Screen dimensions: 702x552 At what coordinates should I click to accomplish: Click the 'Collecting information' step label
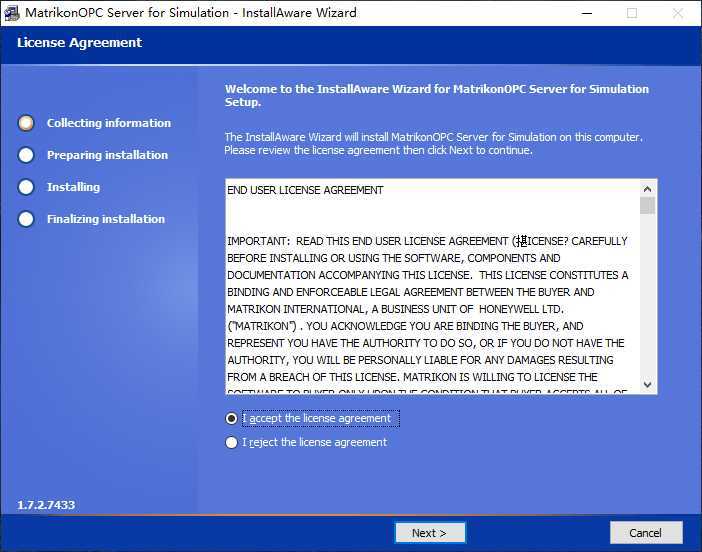[x=109, y=123]
